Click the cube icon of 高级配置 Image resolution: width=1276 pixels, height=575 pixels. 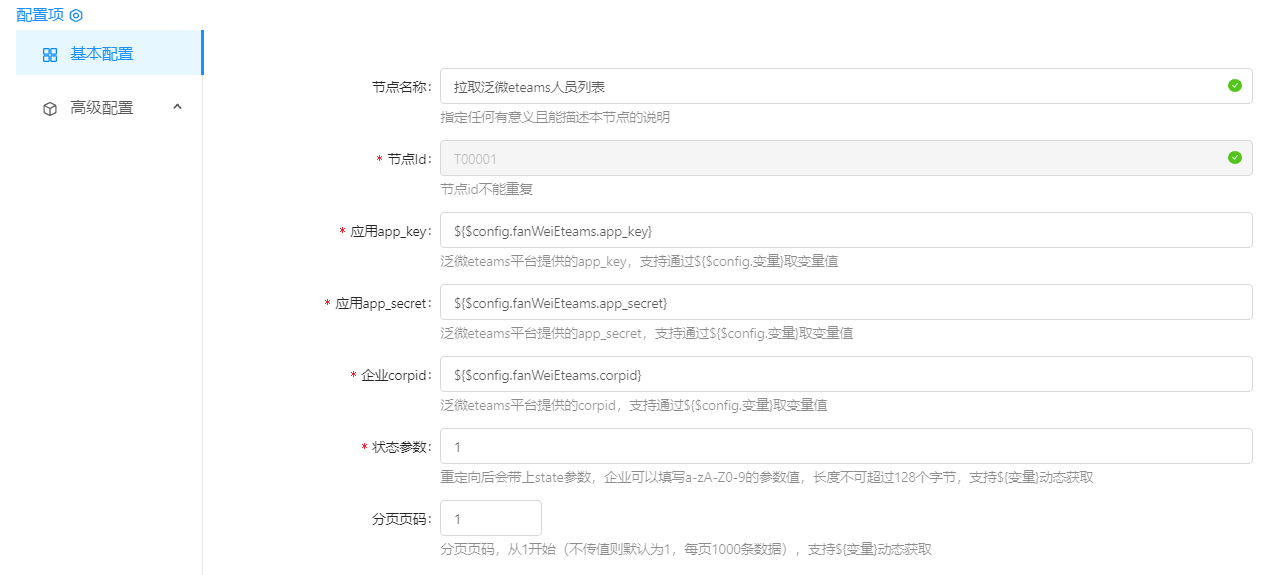50,108
